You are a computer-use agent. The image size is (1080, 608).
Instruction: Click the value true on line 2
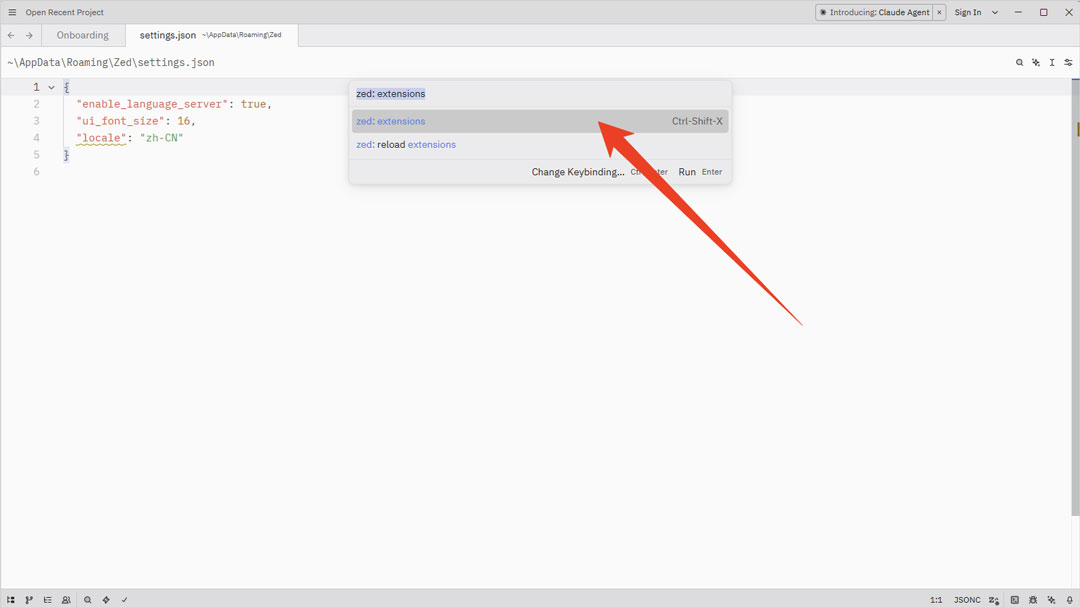[253, 104]
